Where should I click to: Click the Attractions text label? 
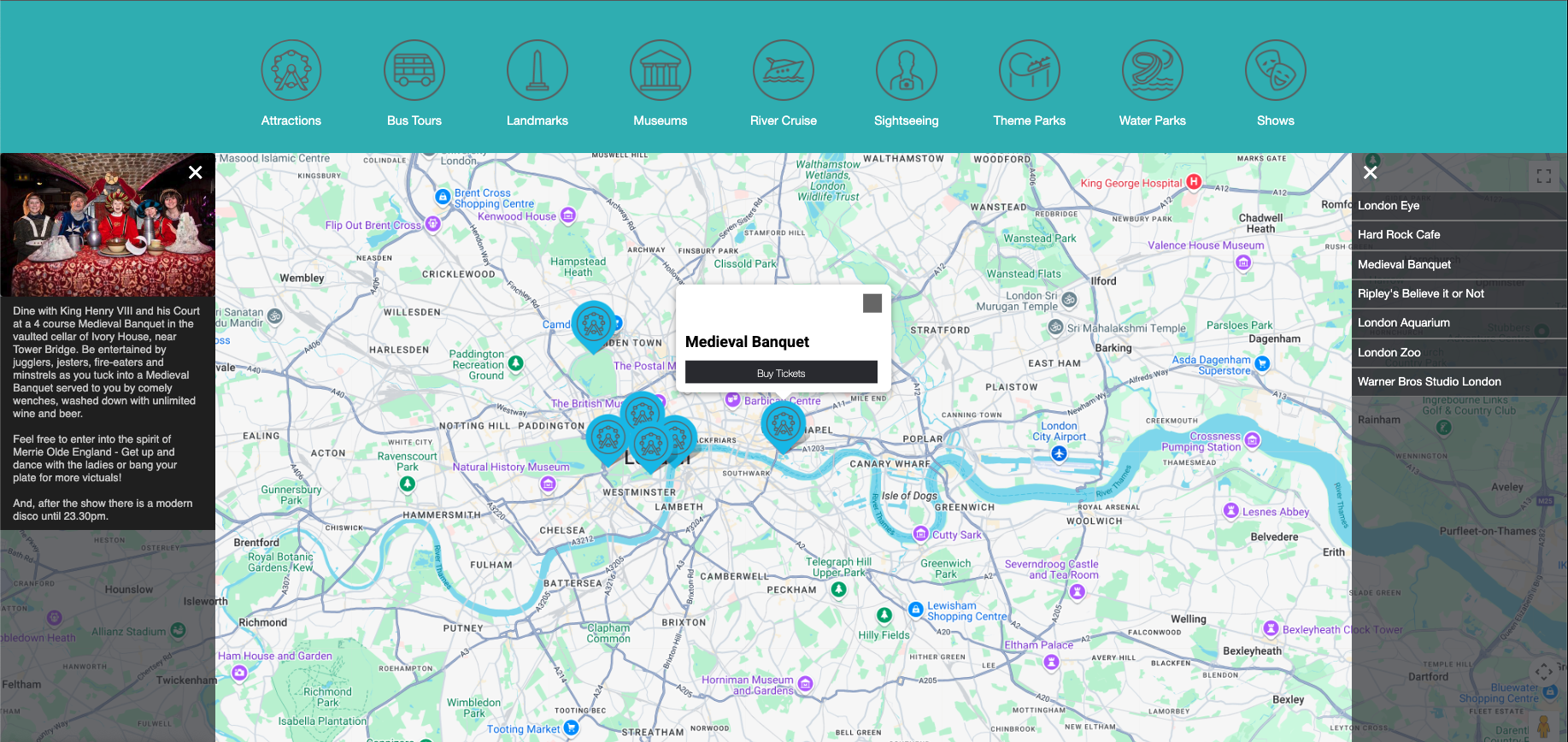pos(291,121)
